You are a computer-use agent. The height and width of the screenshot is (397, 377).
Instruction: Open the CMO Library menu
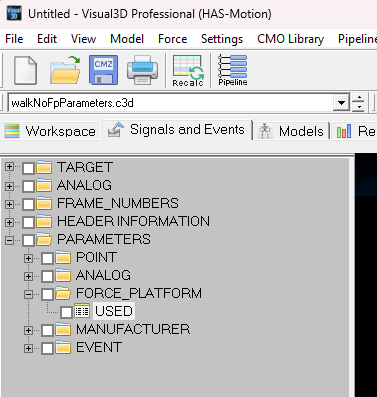tap(291, 39)
